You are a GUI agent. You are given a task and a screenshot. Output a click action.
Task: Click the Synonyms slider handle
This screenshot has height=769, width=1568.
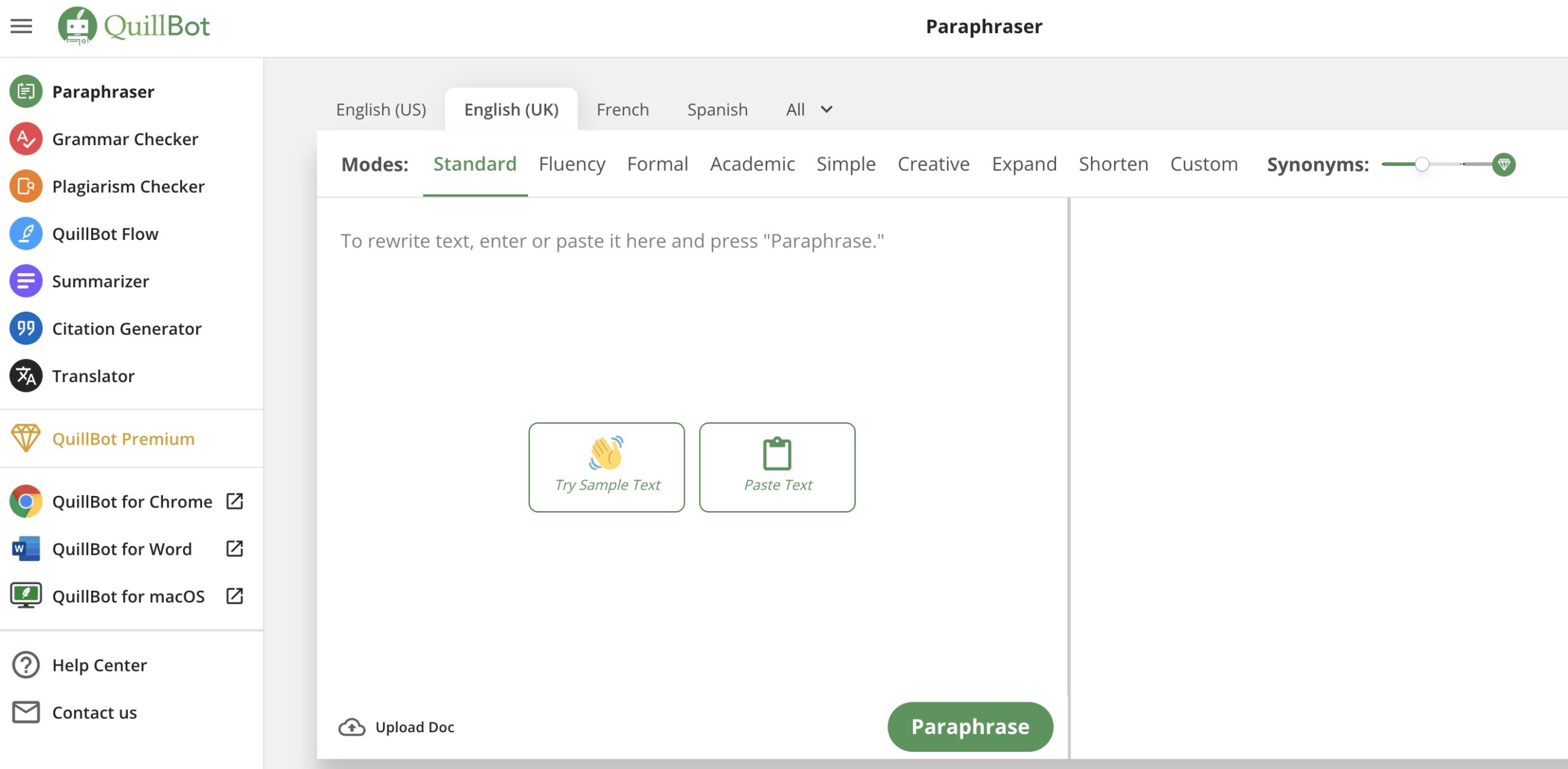(x=1422, y=164)
